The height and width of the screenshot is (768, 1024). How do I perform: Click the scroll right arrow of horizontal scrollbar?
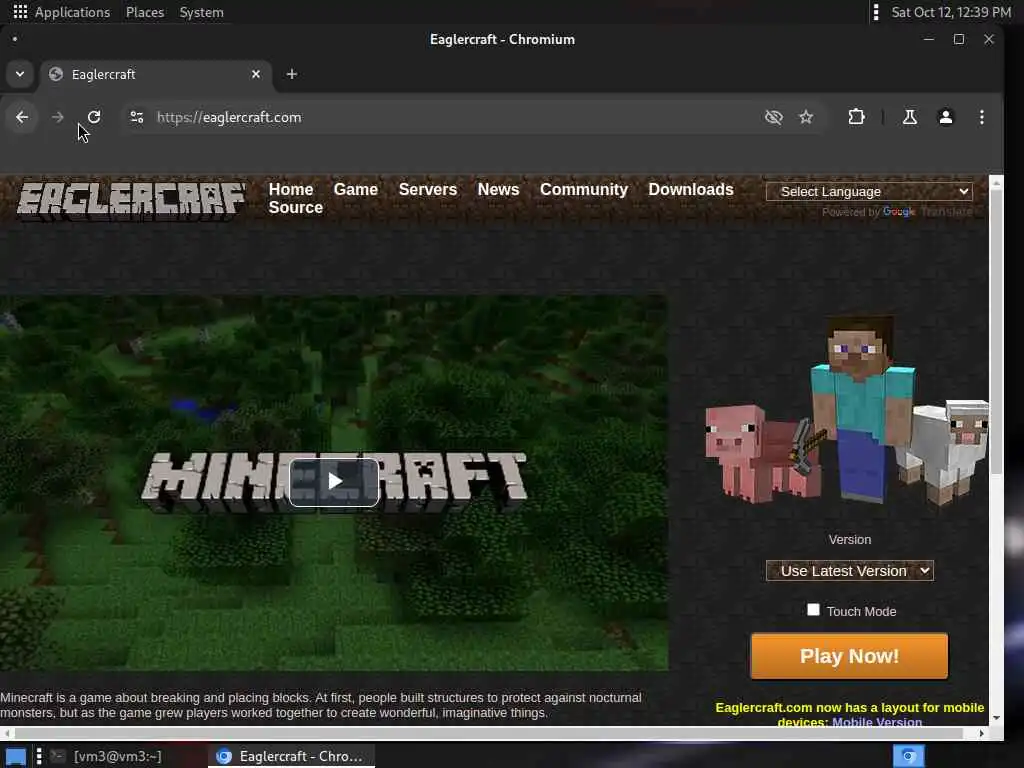pos(982,733)
